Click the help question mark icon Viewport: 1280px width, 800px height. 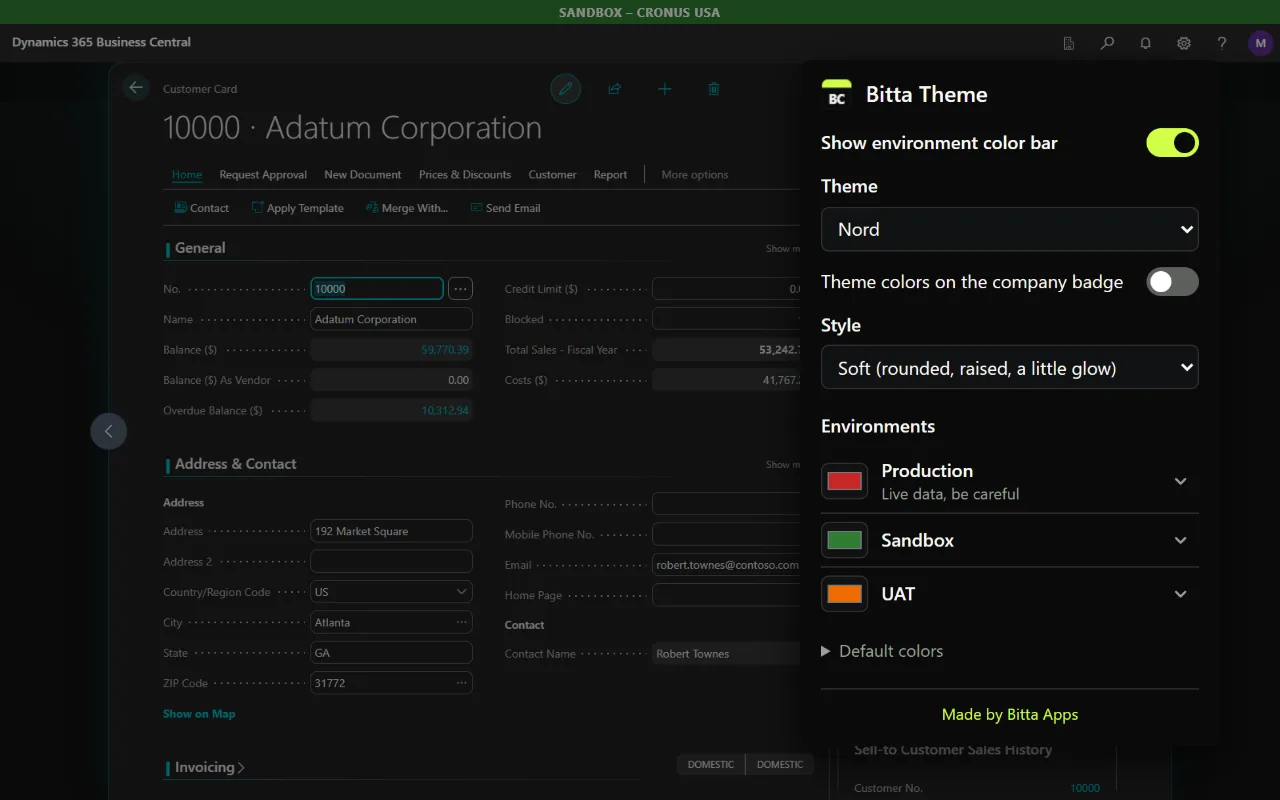[x=1222, y=43]
